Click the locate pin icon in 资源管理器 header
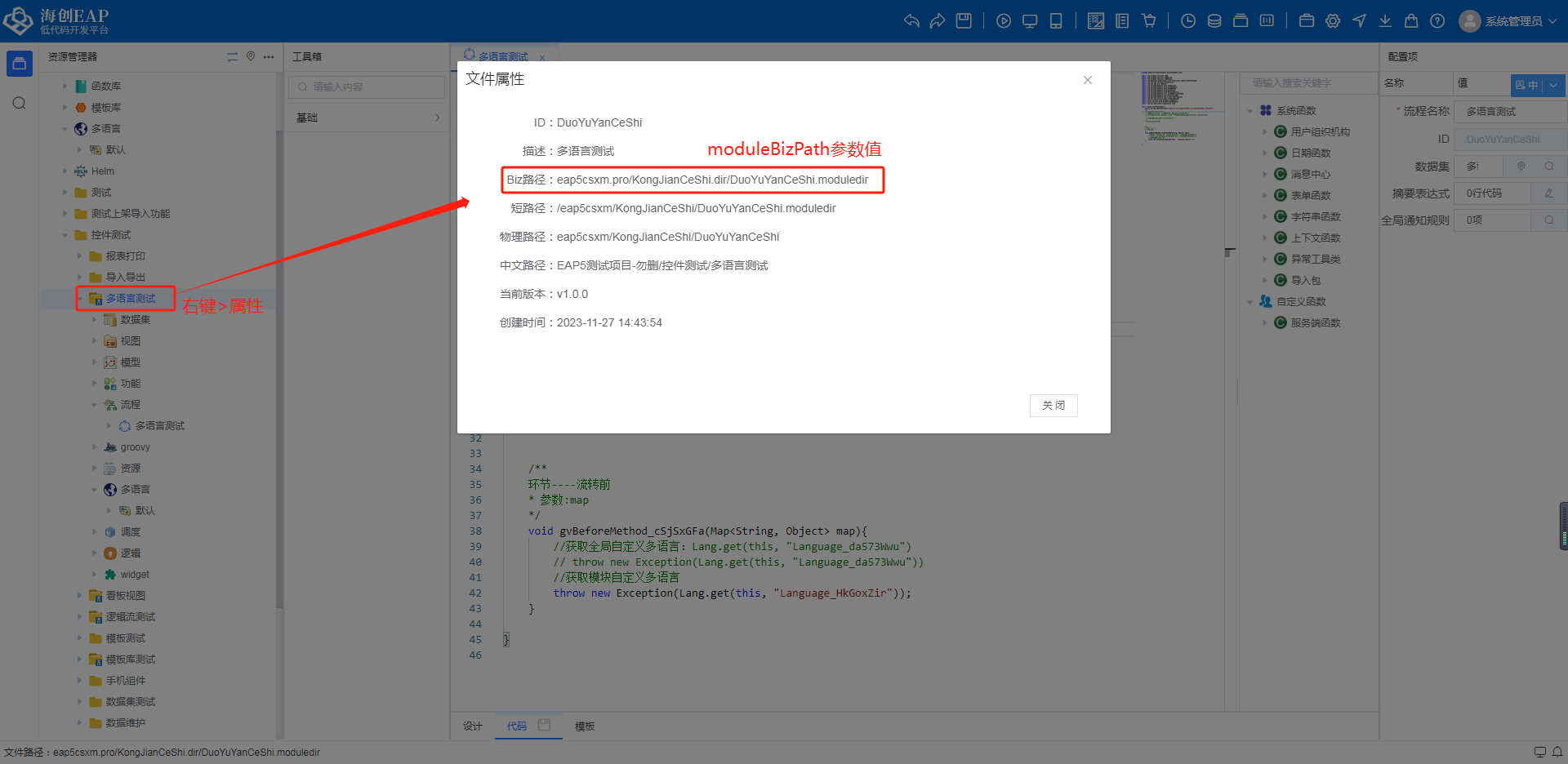The width and height of the screenshot is (1568, 764). [251, 56]
